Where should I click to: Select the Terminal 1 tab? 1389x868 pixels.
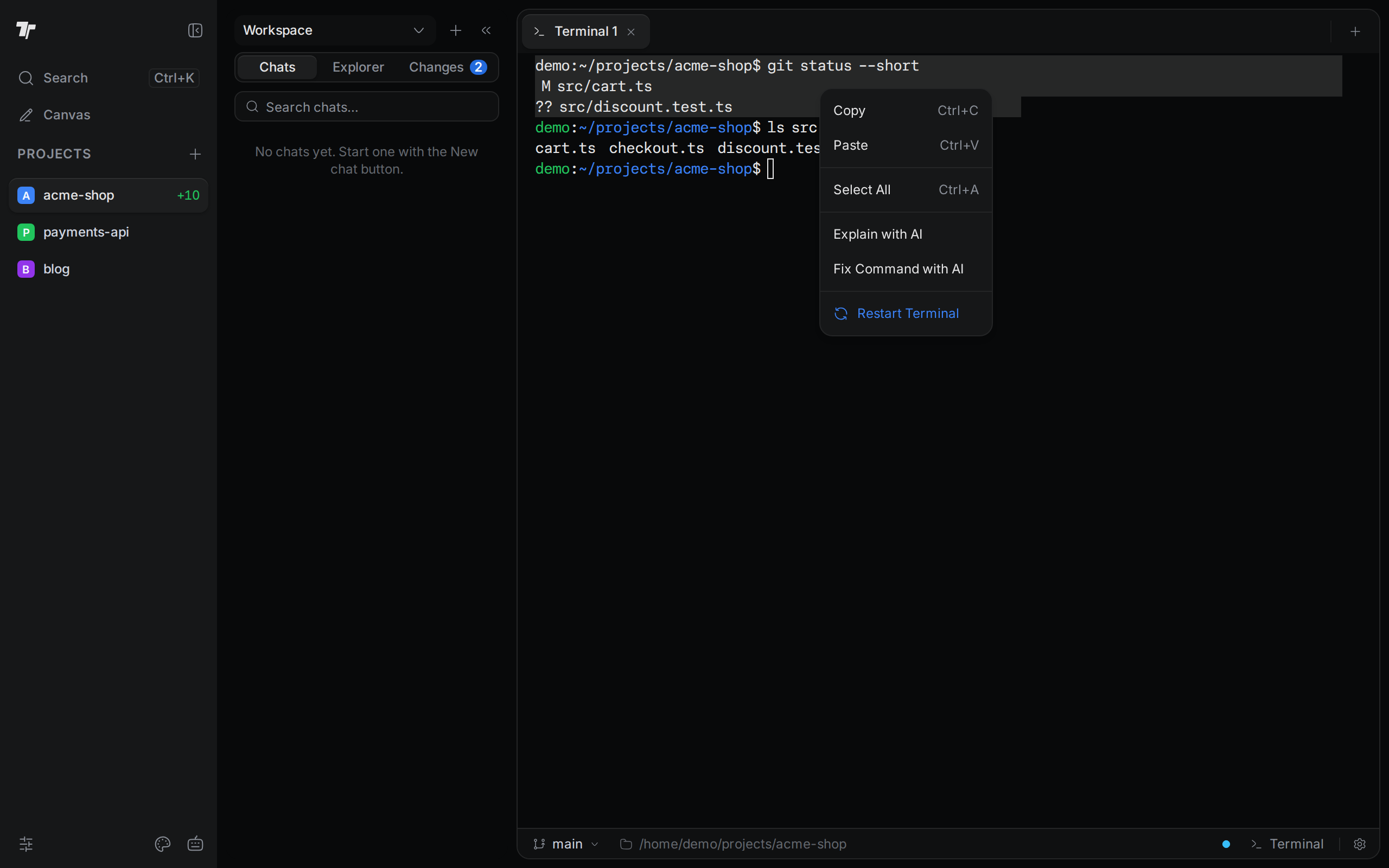coord(585,31)
